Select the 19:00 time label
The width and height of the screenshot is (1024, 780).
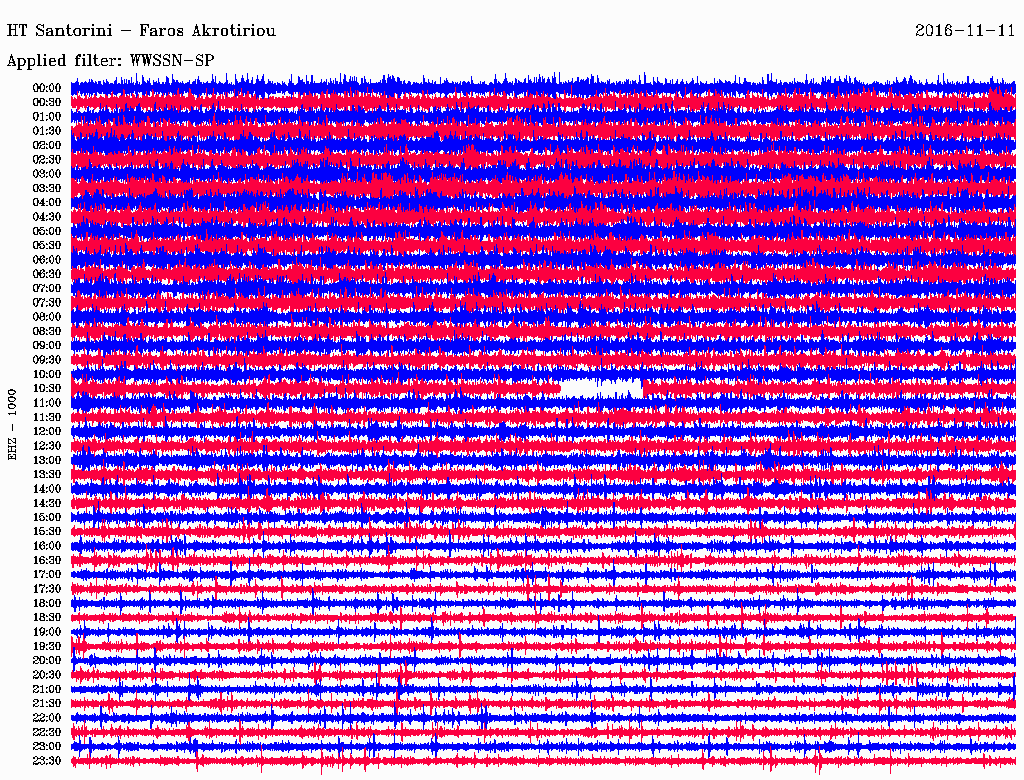click(47, 632)
